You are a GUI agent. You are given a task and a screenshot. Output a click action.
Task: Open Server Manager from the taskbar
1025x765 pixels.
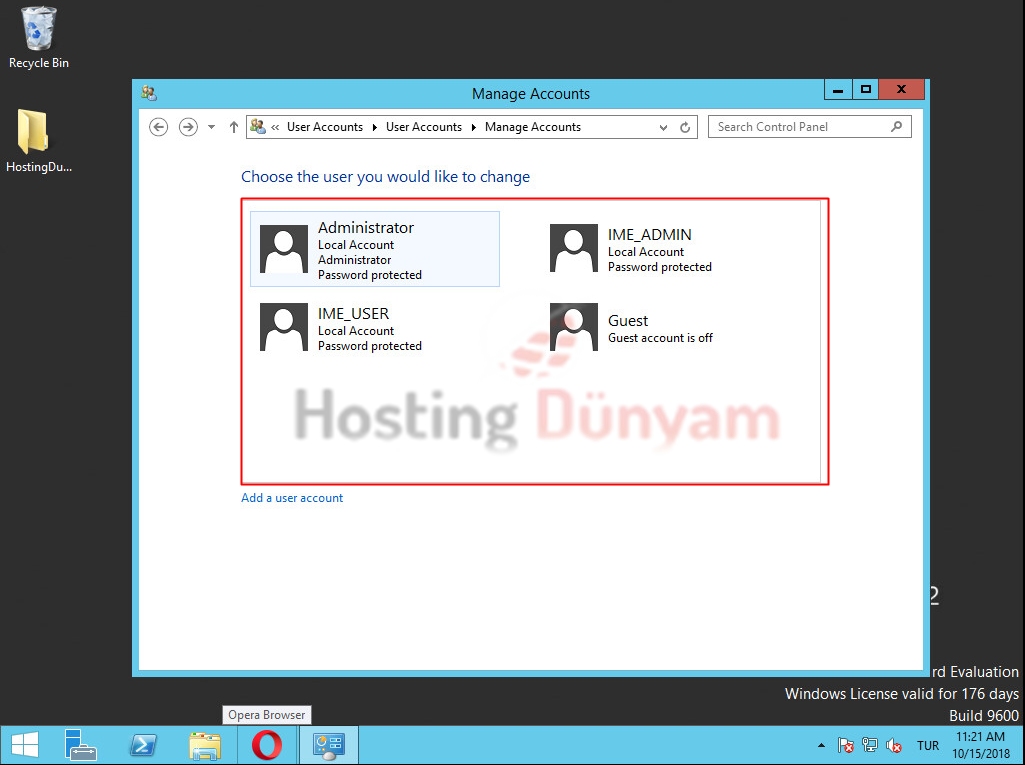pos(80,745)
